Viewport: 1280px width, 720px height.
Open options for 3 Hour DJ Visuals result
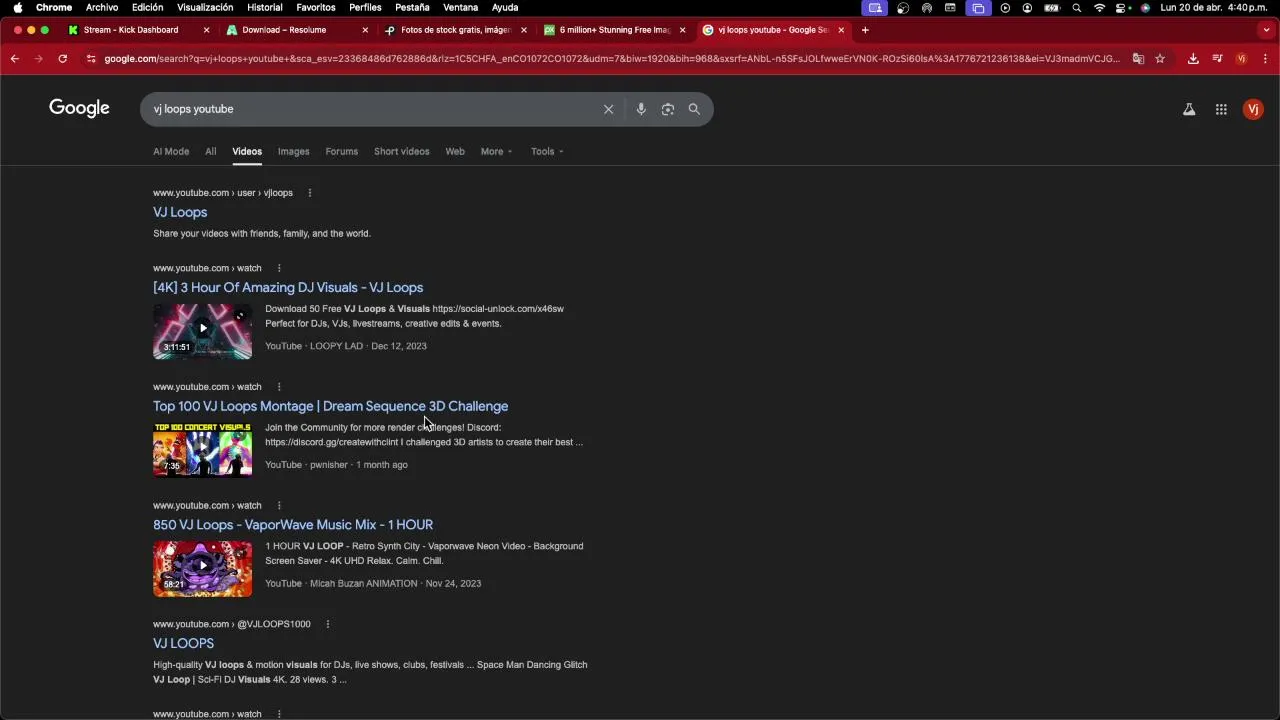pos(279,268)
